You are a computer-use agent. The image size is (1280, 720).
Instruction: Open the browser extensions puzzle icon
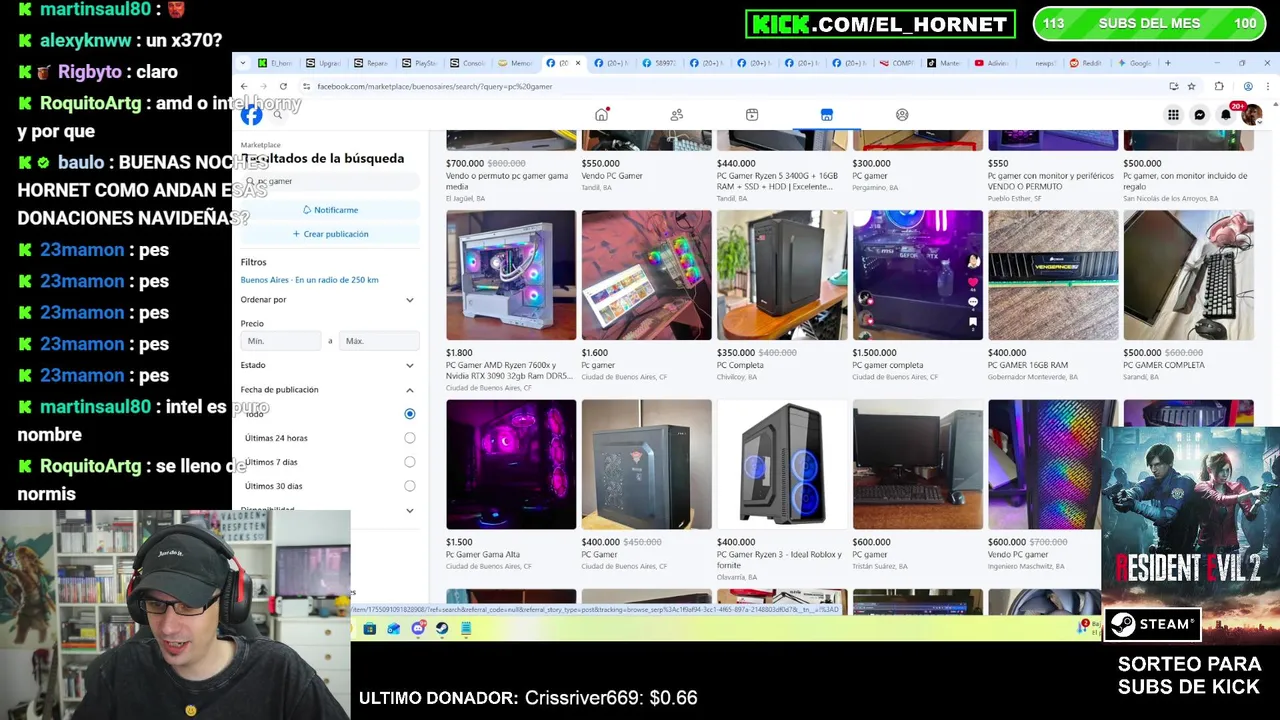(1219, 86)
